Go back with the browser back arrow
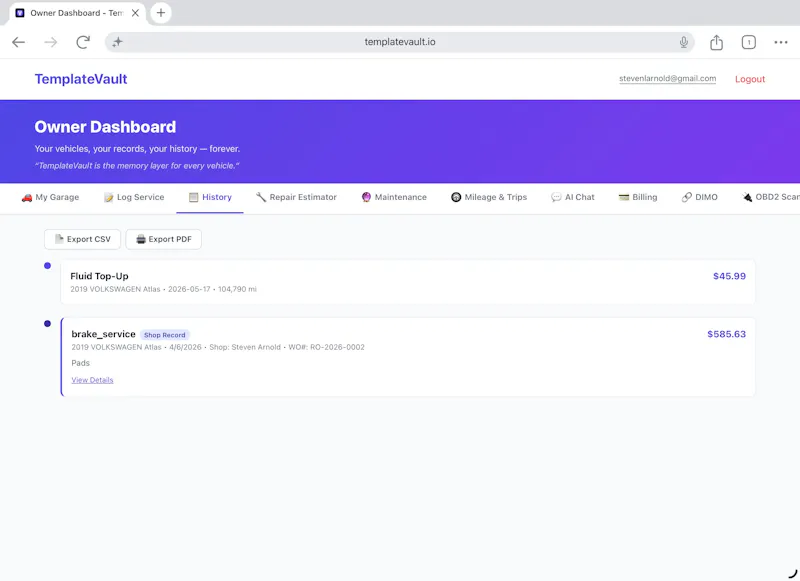The height and width of the screenshot is (581, 800). point(18,42)
